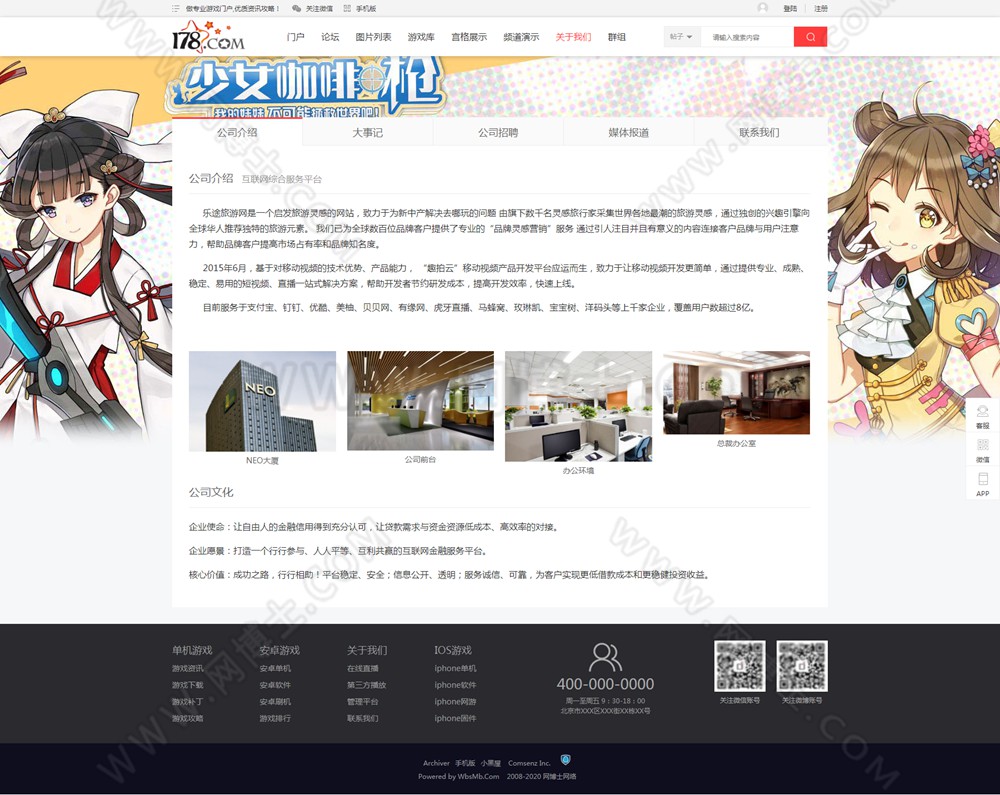Screen dimensions: 1000x795
Task: Click the 178.COM site logo
Action: coord(209,37)
